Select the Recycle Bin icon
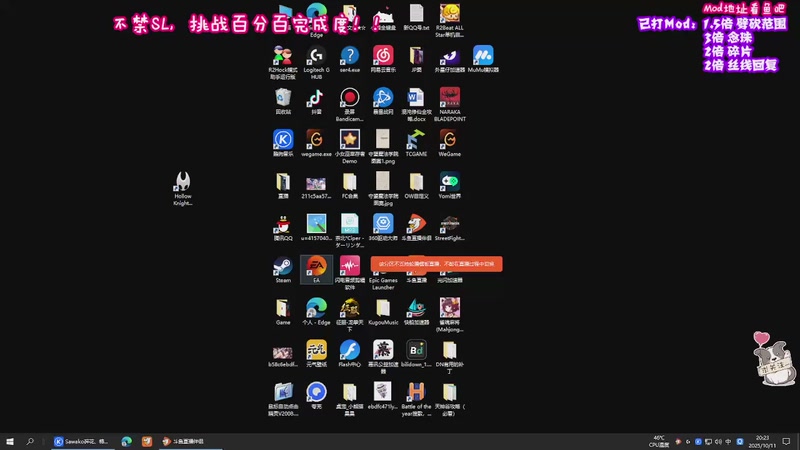The height and width of the screenshot is (450, 800). point(283,101)
